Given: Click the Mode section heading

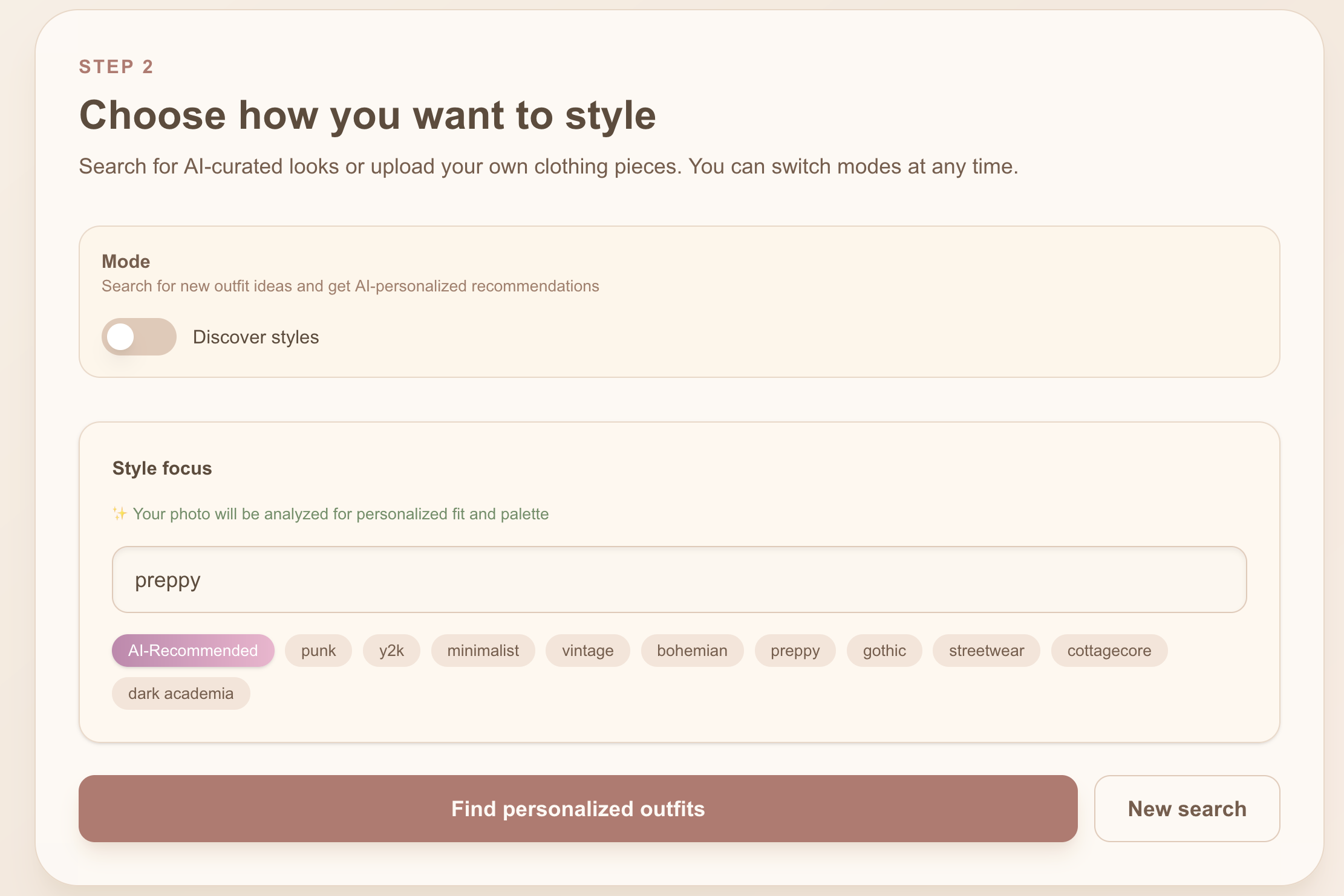Looking at the screenshot, I should pyautogui.click(x=126, y=261).
